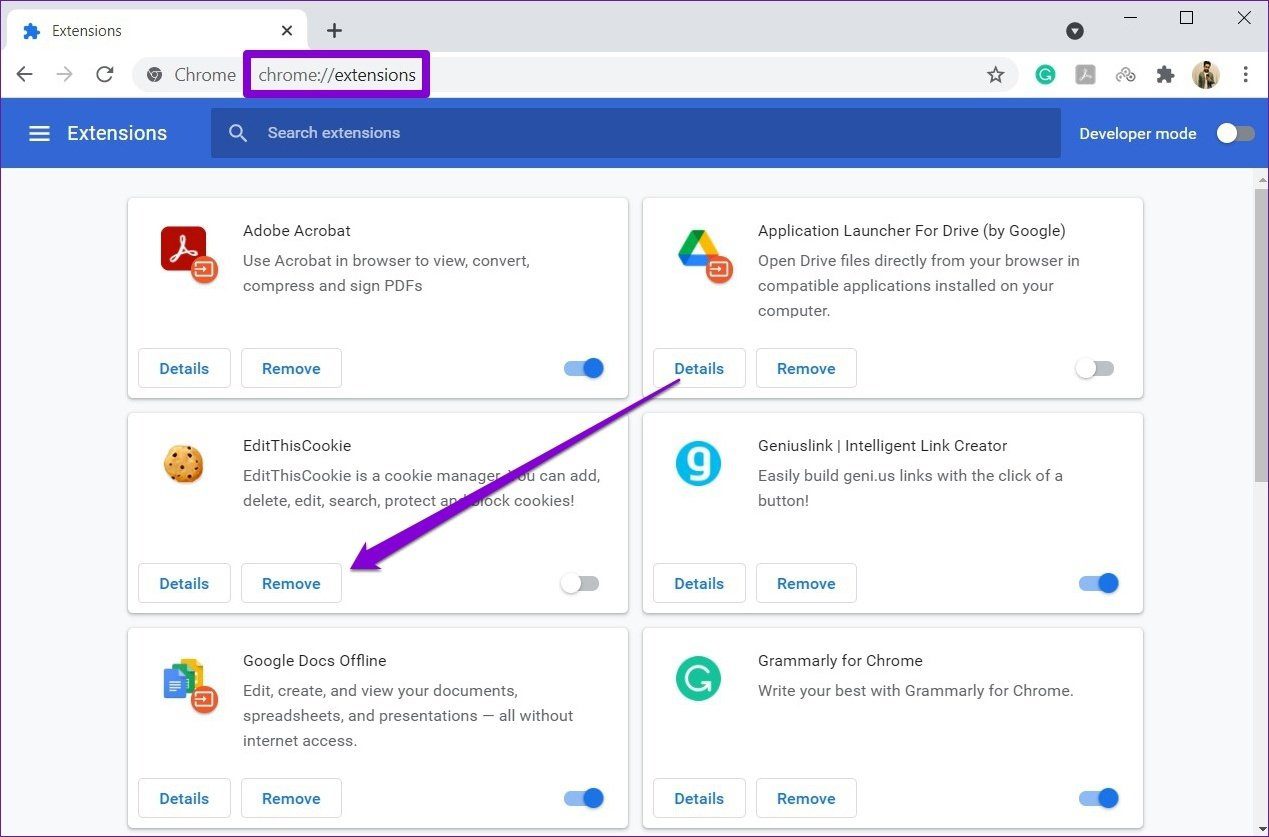Click the 'Google Docs Offline' title text

tap(315, 660)
